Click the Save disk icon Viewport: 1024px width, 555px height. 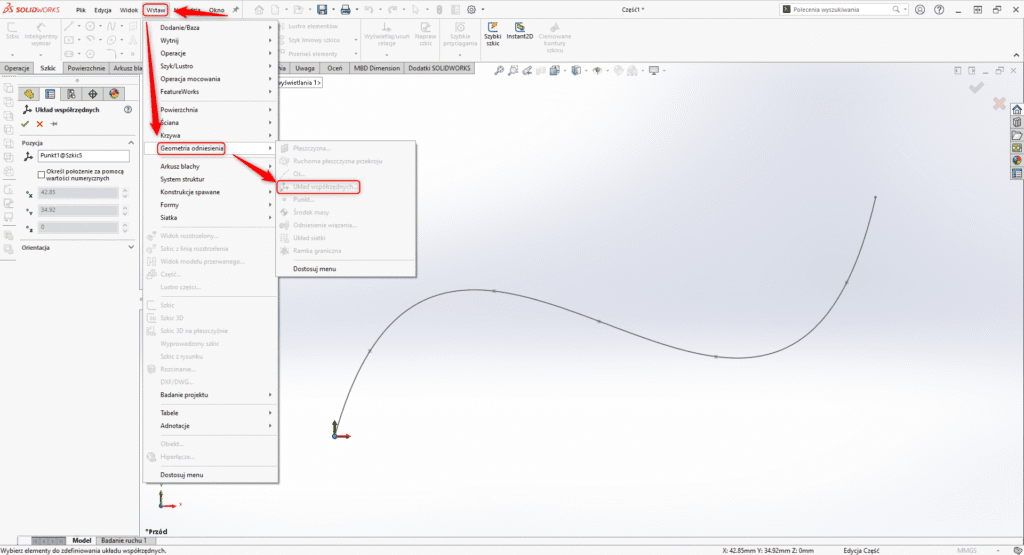322,10
